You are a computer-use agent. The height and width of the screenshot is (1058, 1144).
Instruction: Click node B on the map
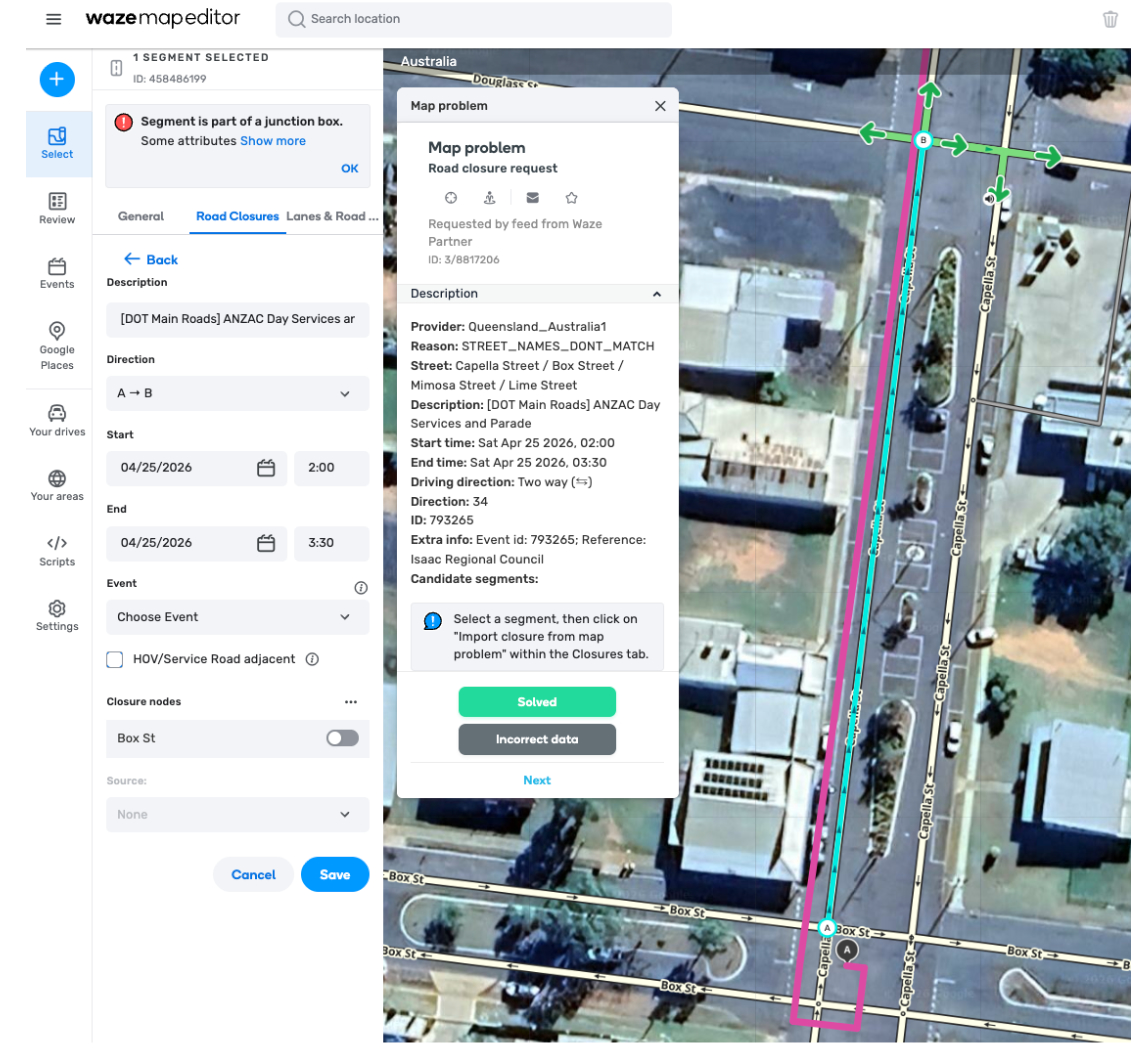(923, 140)
